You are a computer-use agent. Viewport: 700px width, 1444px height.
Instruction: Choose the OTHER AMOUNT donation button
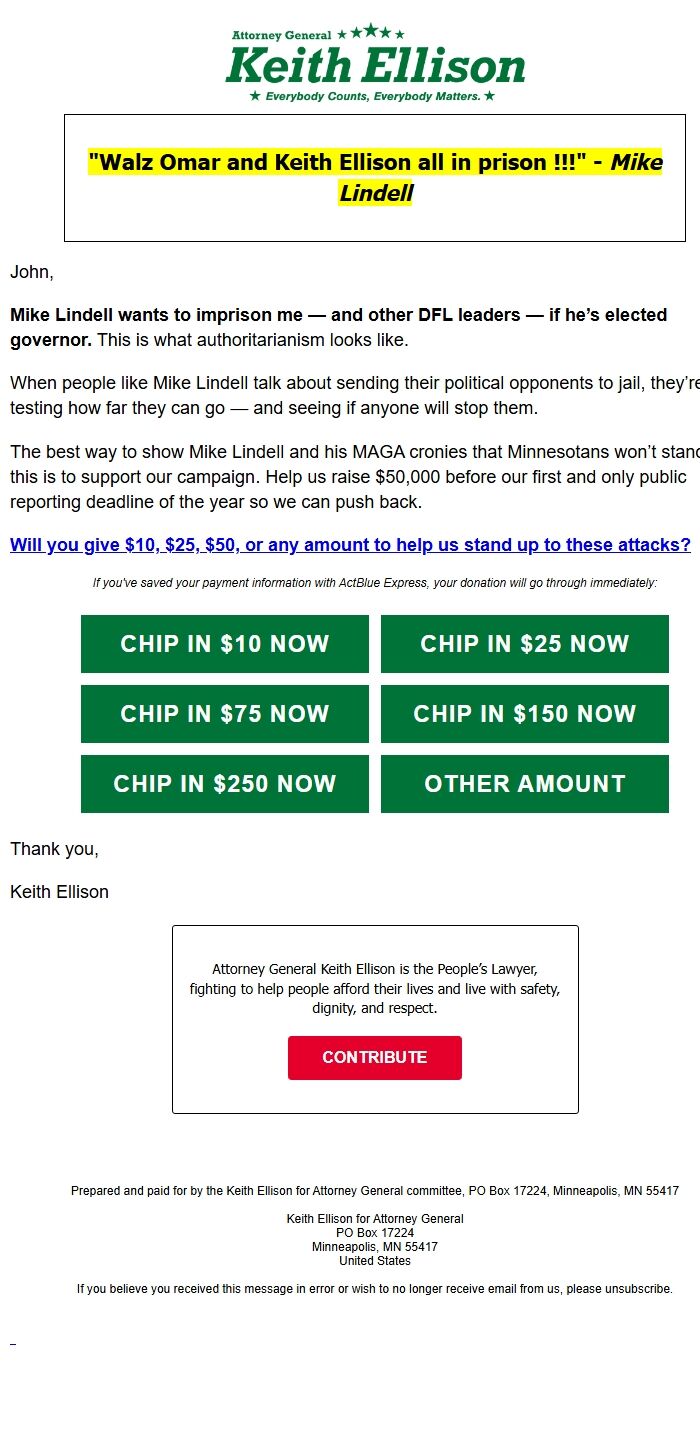coord(524,783)
